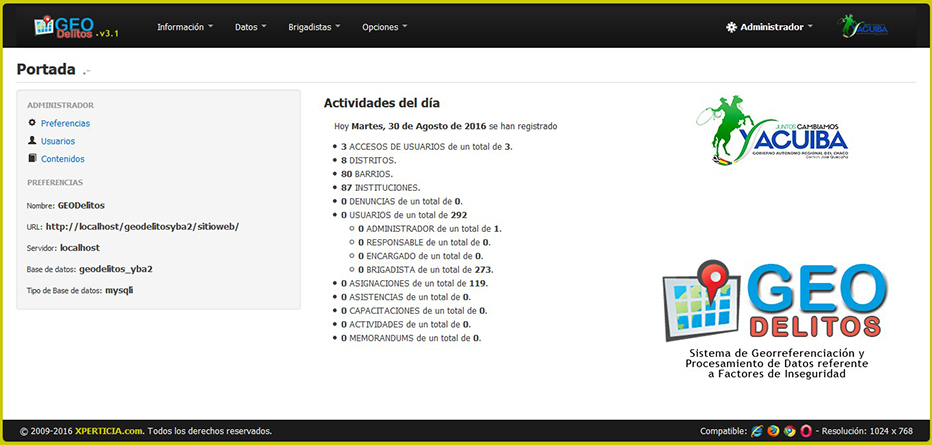Click the Preferencias gear icon
Viewport: 932px width, 445px height.
32,123
